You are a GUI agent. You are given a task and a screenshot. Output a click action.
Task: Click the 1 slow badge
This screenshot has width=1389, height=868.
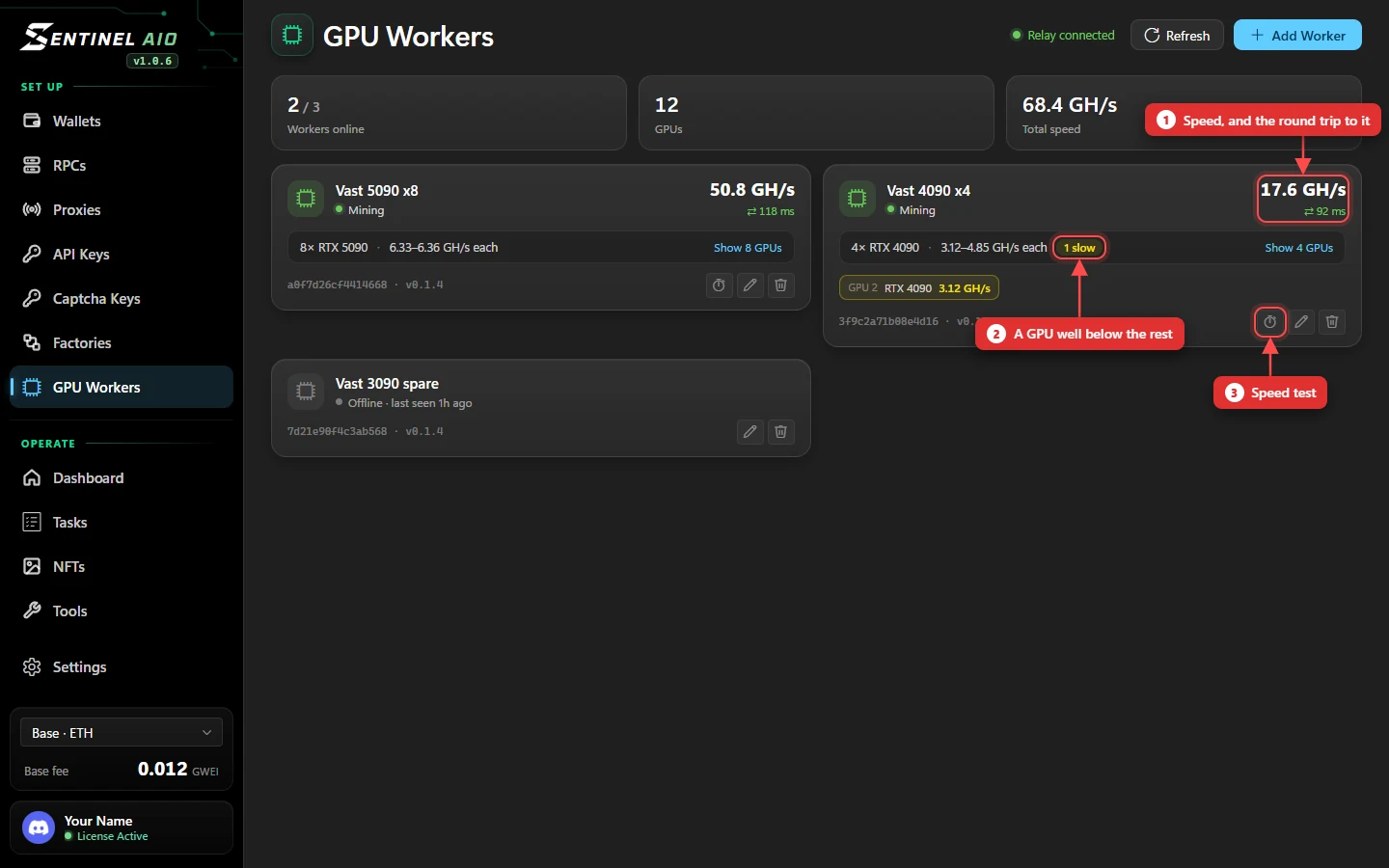pos(1079,248)
